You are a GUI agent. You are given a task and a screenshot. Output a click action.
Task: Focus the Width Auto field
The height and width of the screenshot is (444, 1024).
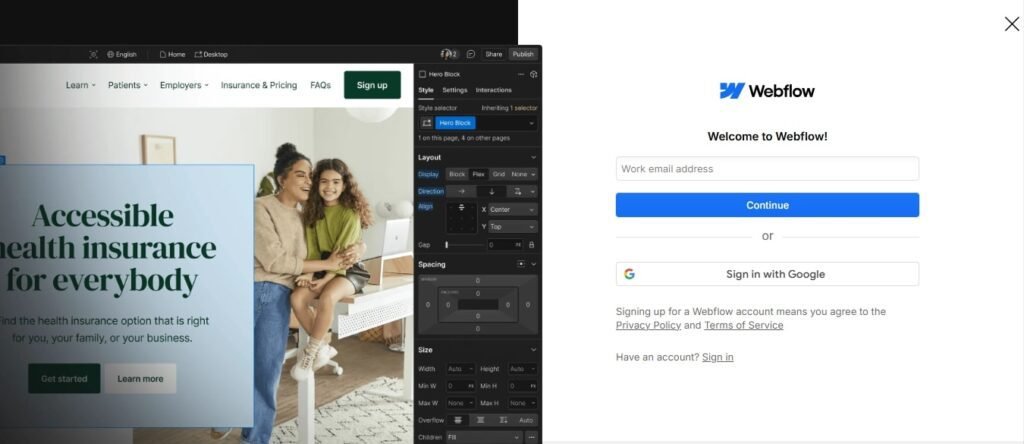pyautogui.click(x=460, y=369)
